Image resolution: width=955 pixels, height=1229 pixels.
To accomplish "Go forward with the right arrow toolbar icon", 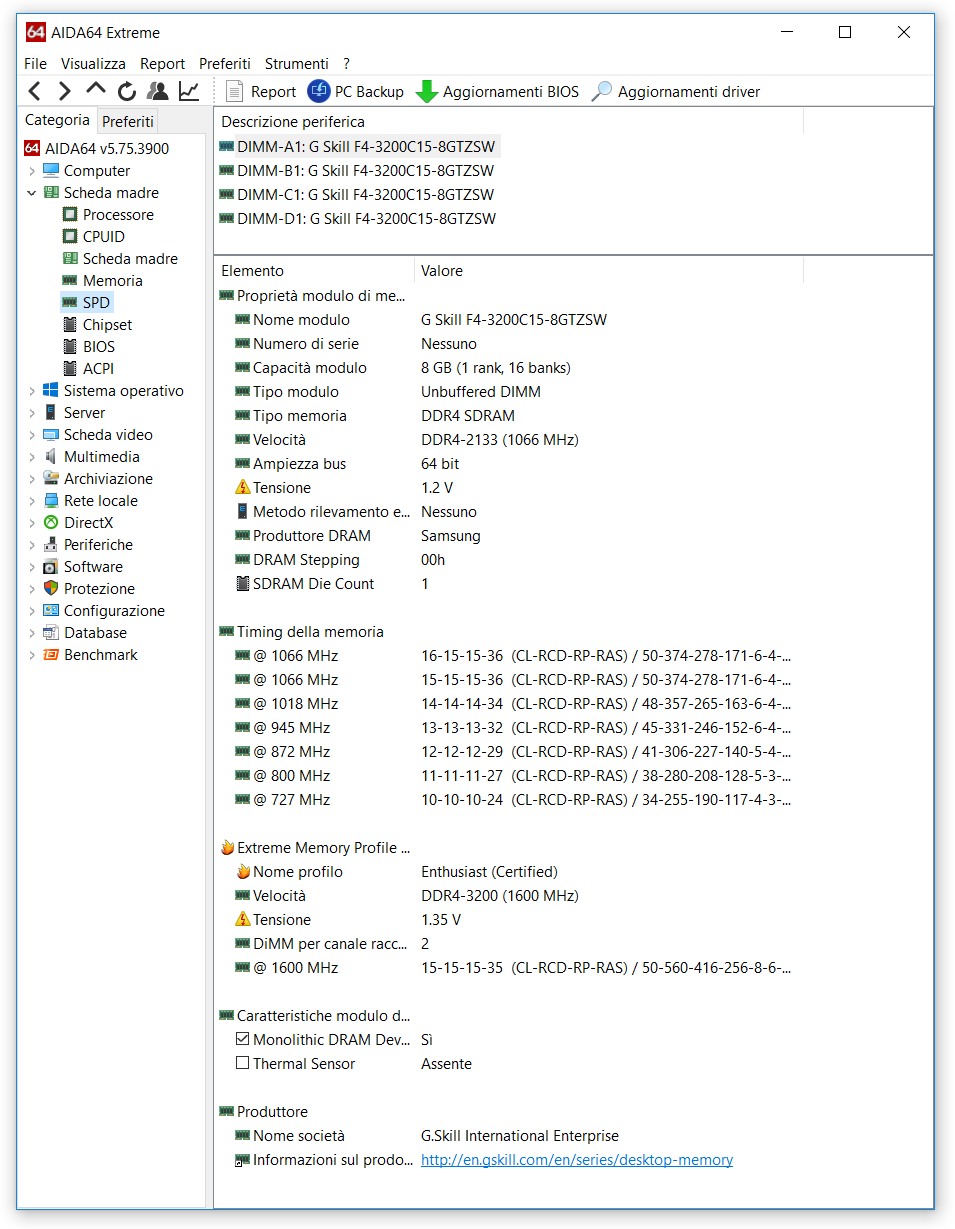I will pyautogui.click(x=65, y=92).
